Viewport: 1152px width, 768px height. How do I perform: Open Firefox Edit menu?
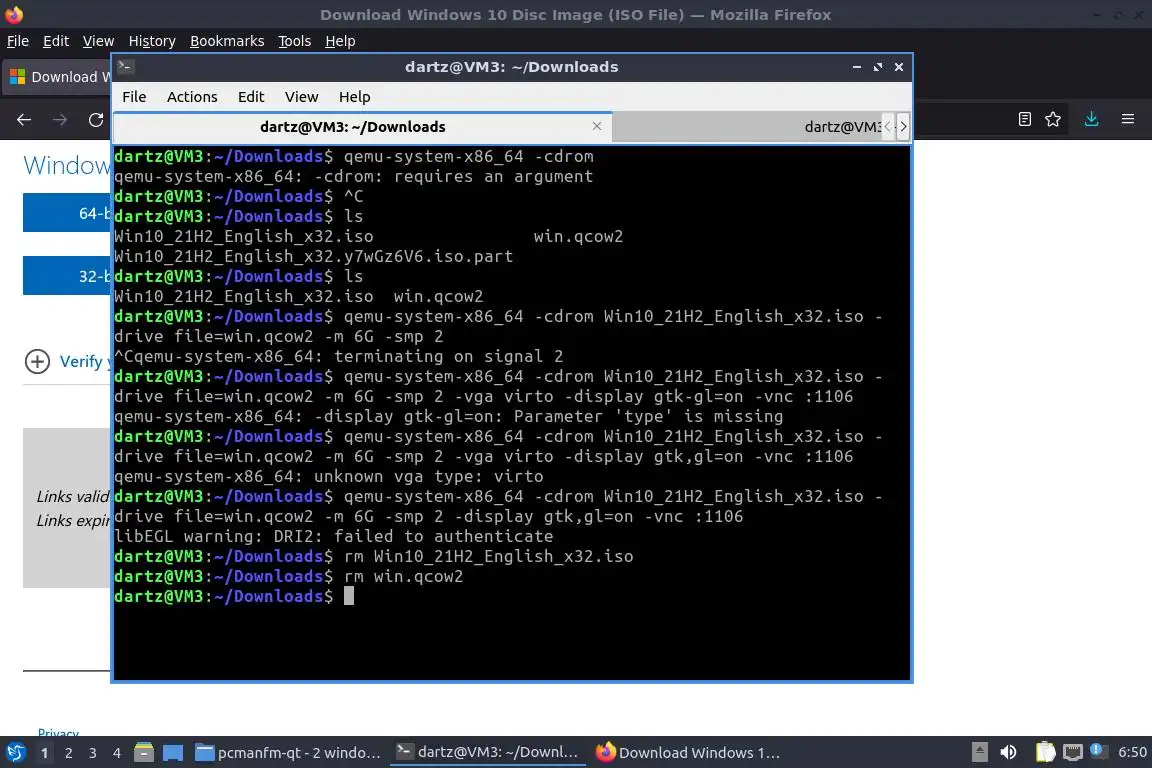click(x=56, y=41)
